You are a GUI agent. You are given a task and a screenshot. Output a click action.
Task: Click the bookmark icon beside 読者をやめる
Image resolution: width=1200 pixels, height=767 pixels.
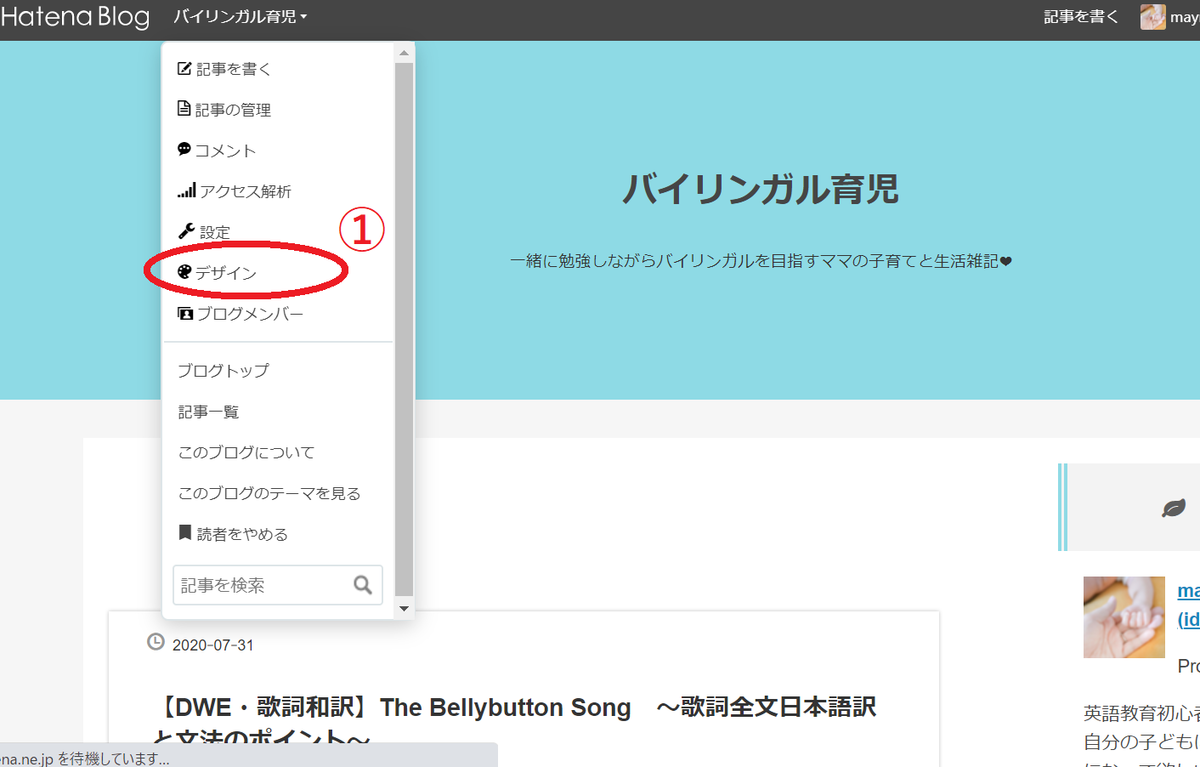tap(184, 533)
